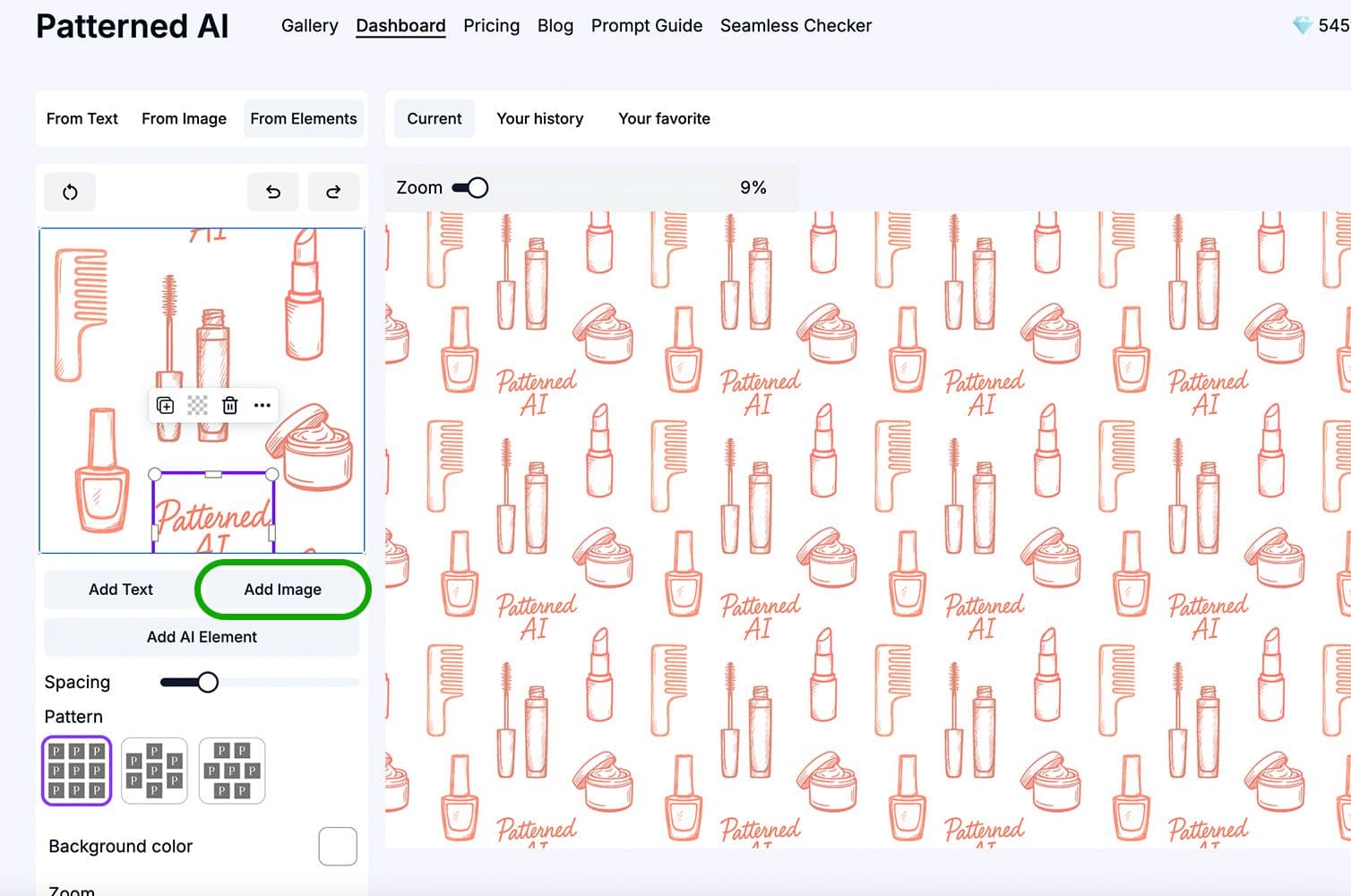This screenshot has height=896, width=1351.
Task: Select the half-drop pattern layout
Action: tap(231, 771)
